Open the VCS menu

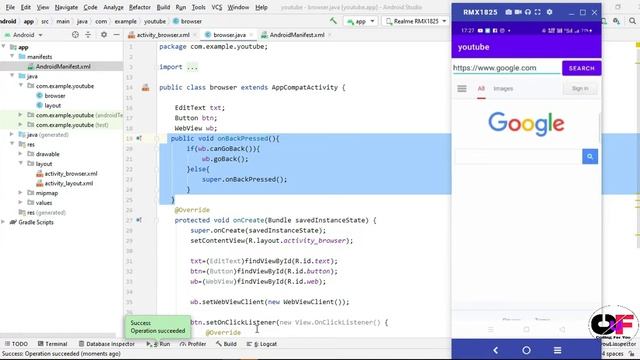pyautogui.click(x=217, y=7)
